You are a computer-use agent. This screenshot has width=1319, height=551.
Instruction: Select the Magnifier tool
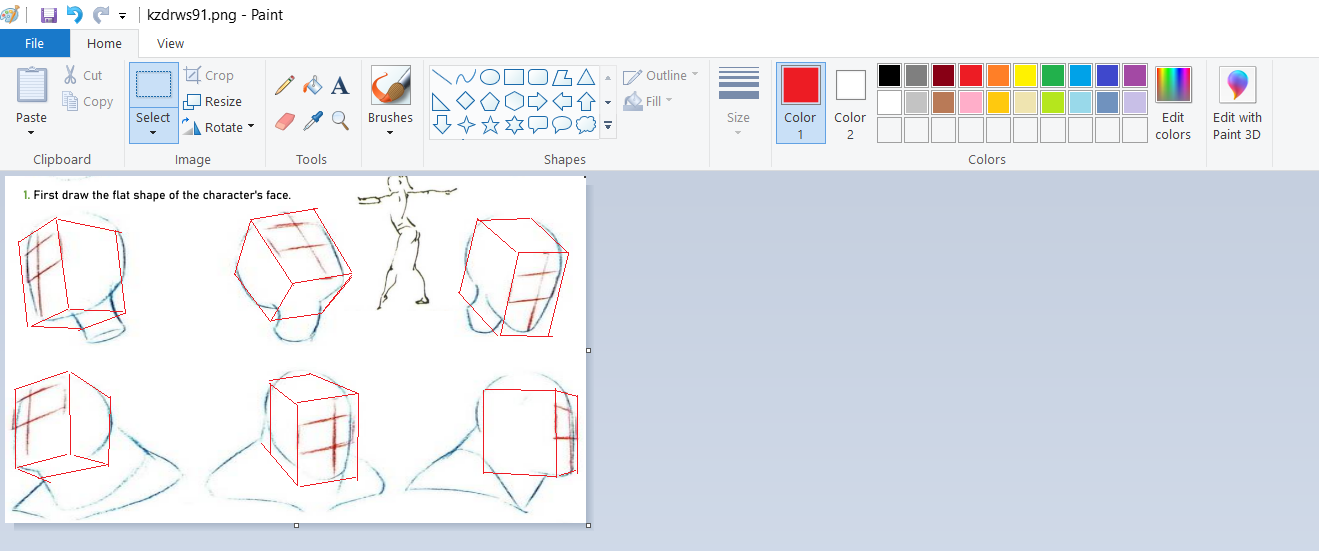(x=340, y=121)
